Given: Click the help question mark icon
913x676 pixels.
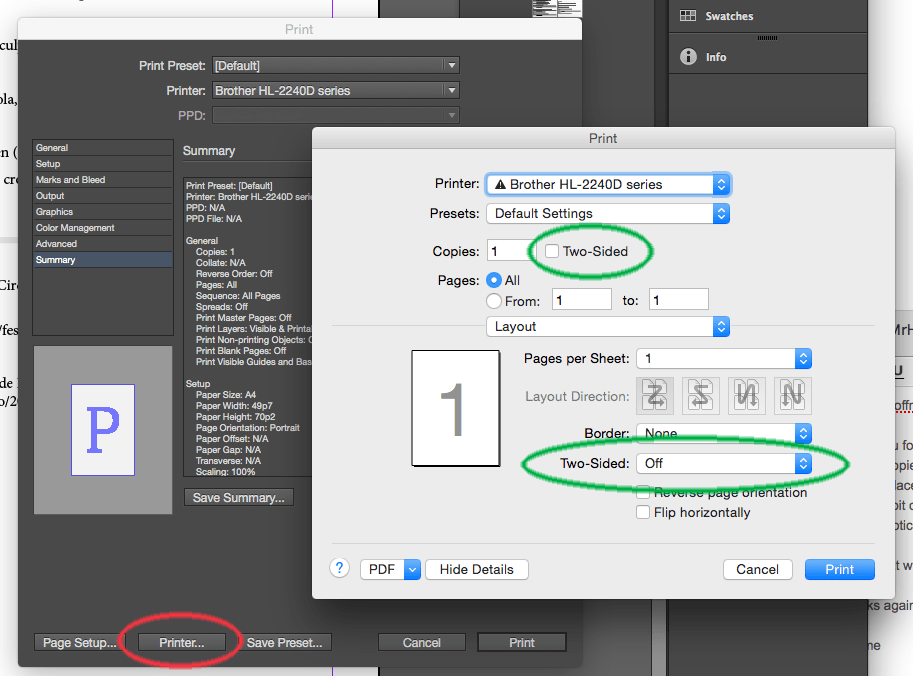Looking at the screenshot, I should coord(339,568).
